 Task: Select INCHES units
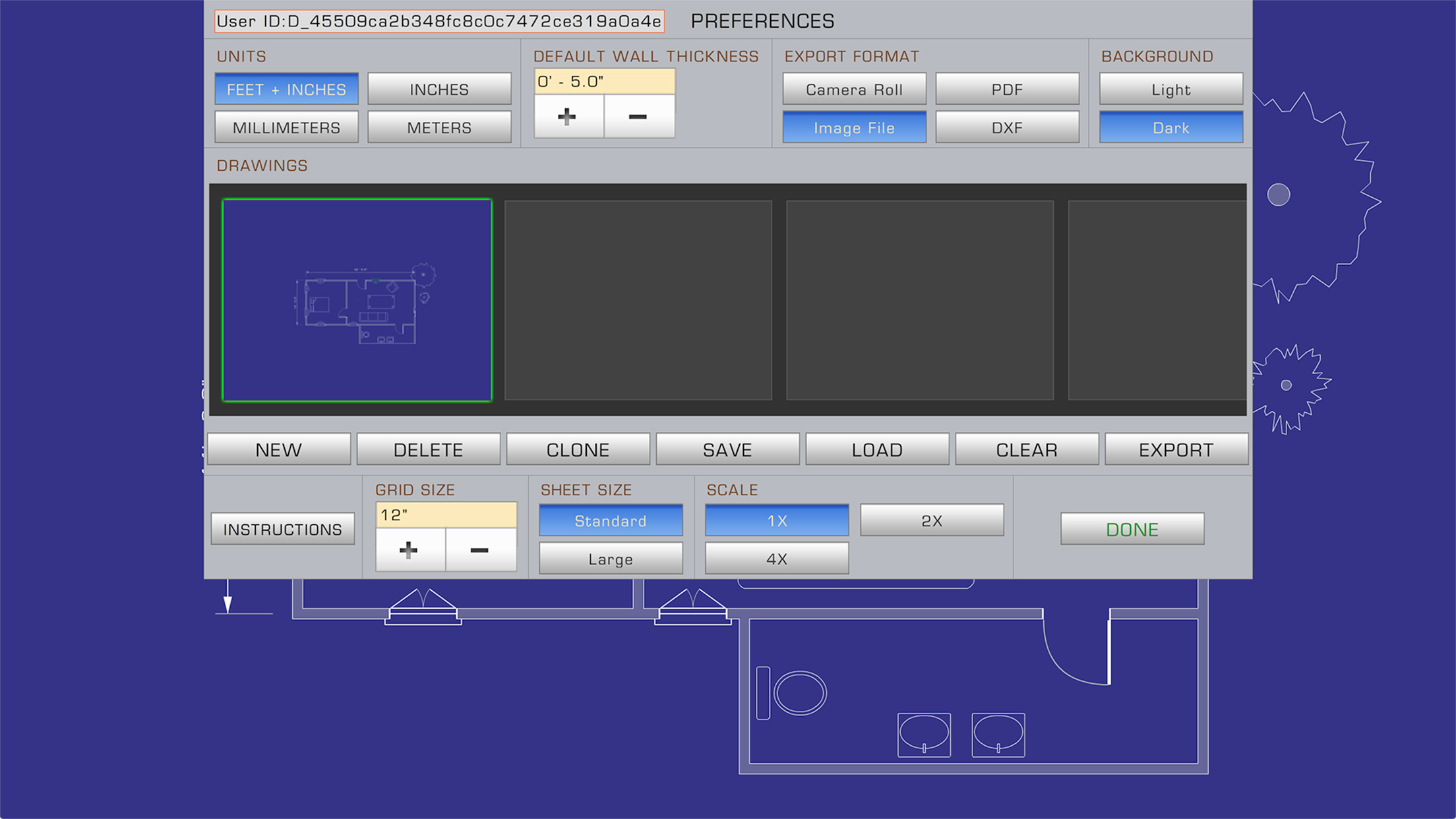(x=439, y=89)
